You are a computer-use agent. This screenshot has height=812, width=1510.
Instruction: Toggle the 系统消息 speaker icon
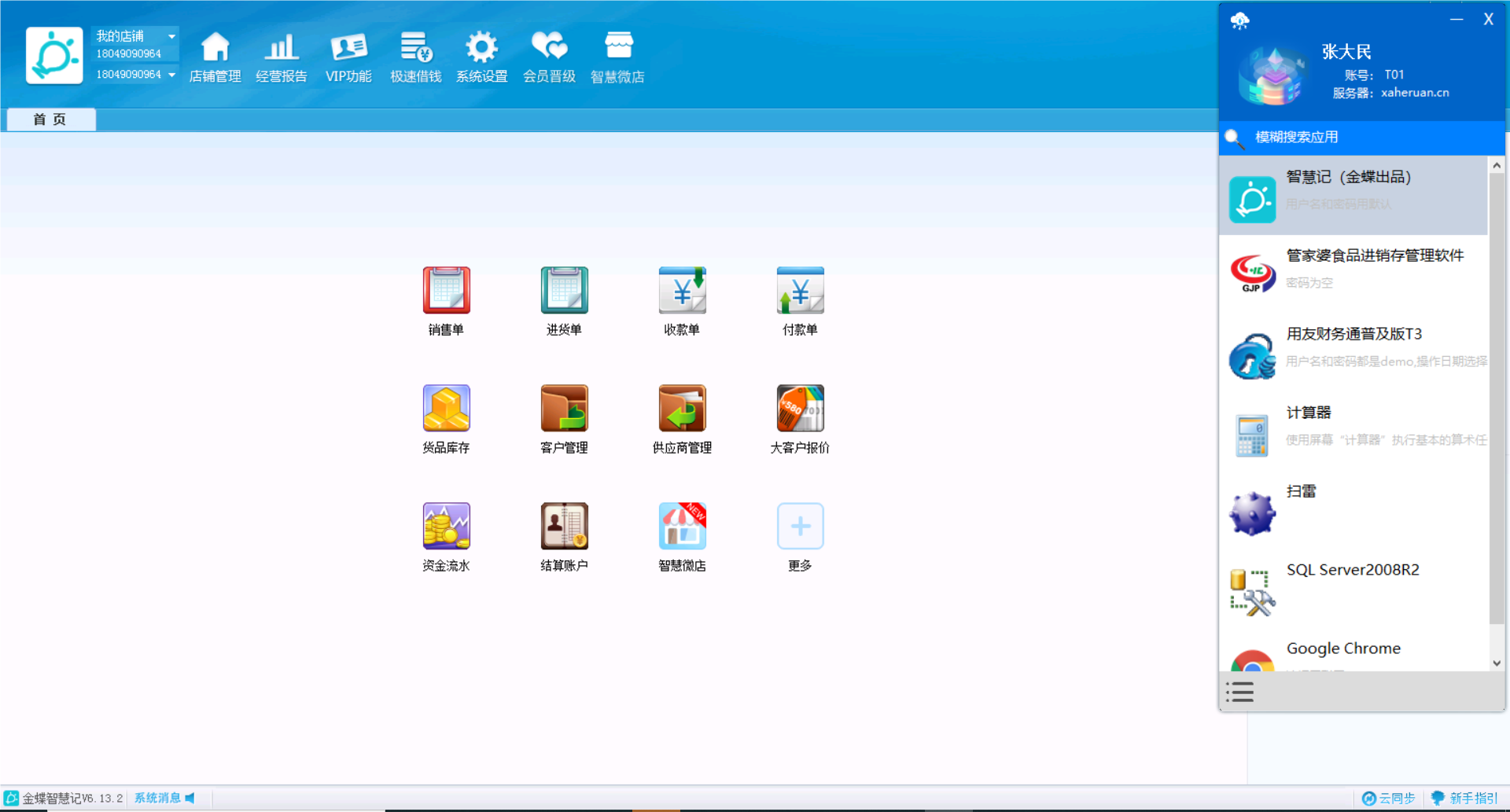[x=190, y=798]
